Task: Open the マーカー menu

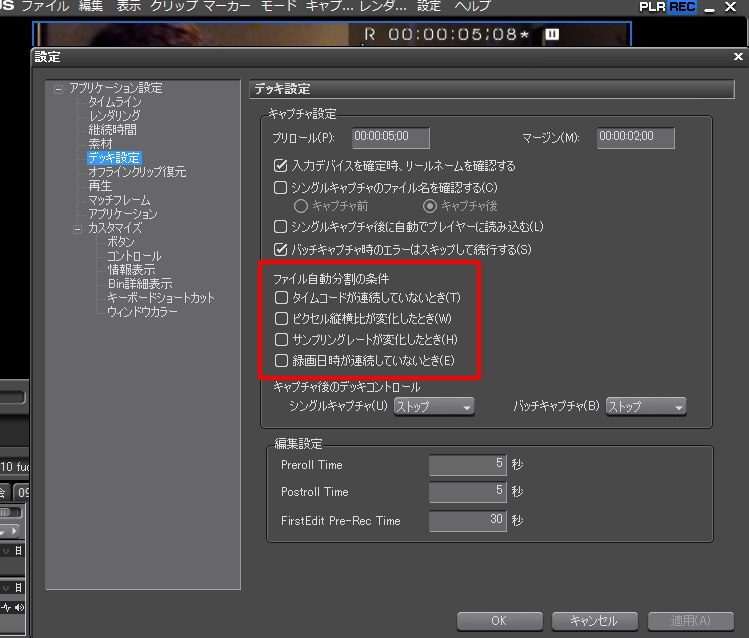Action: tap(226, 6)
